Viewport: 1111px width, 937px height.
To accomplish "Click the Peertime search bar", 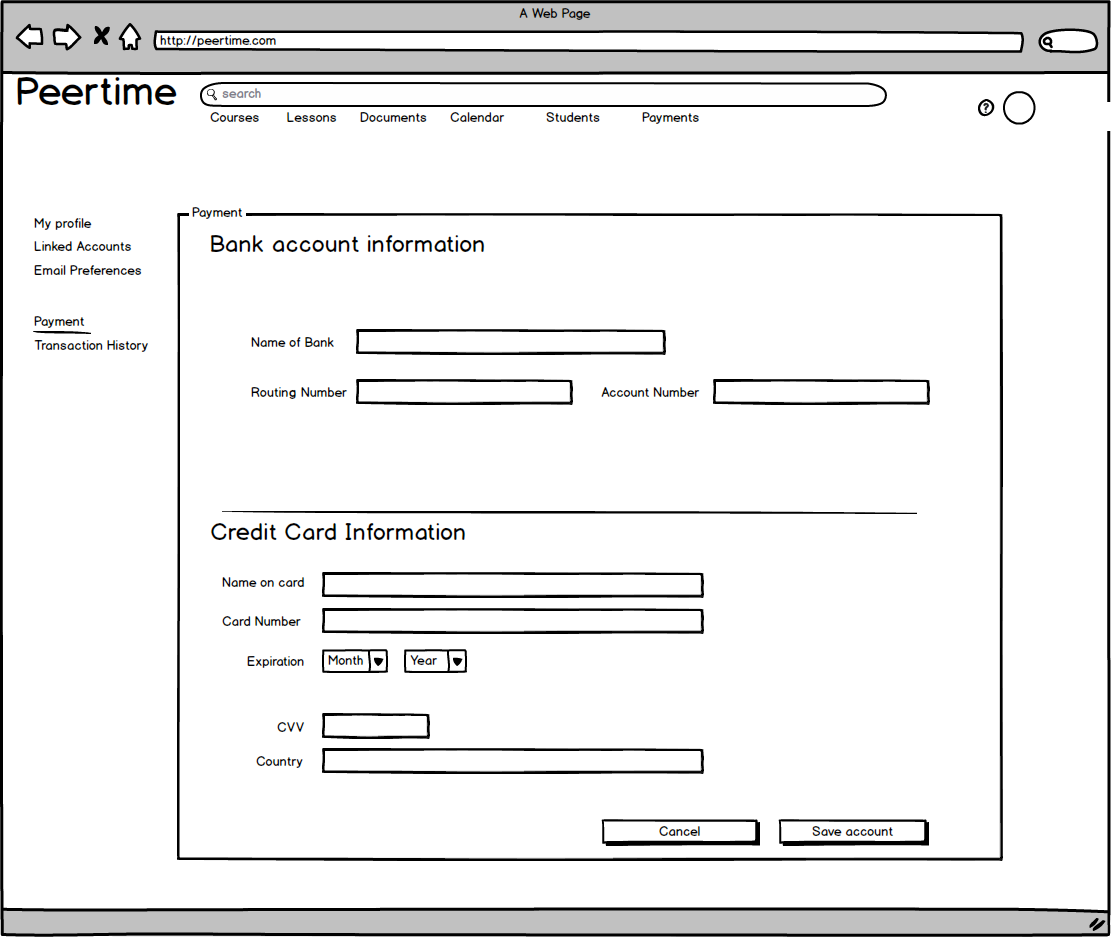I will pos(543,95).
